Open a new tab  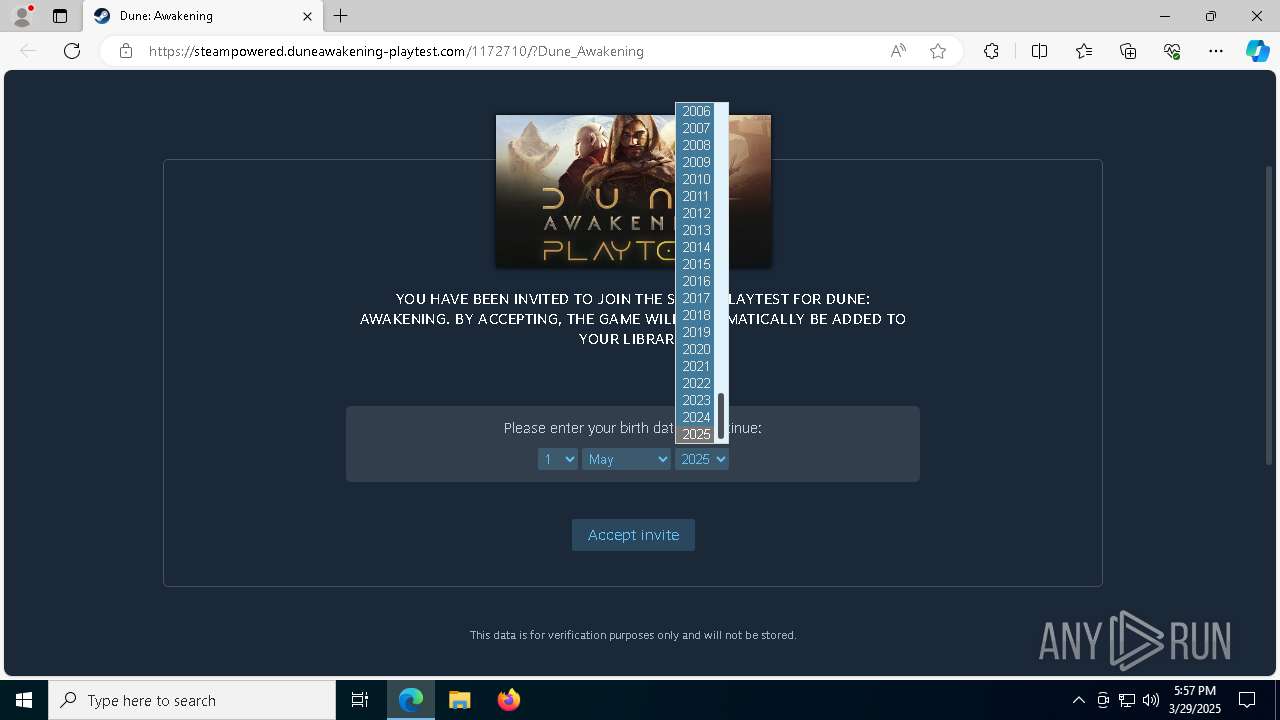[341, 16]
